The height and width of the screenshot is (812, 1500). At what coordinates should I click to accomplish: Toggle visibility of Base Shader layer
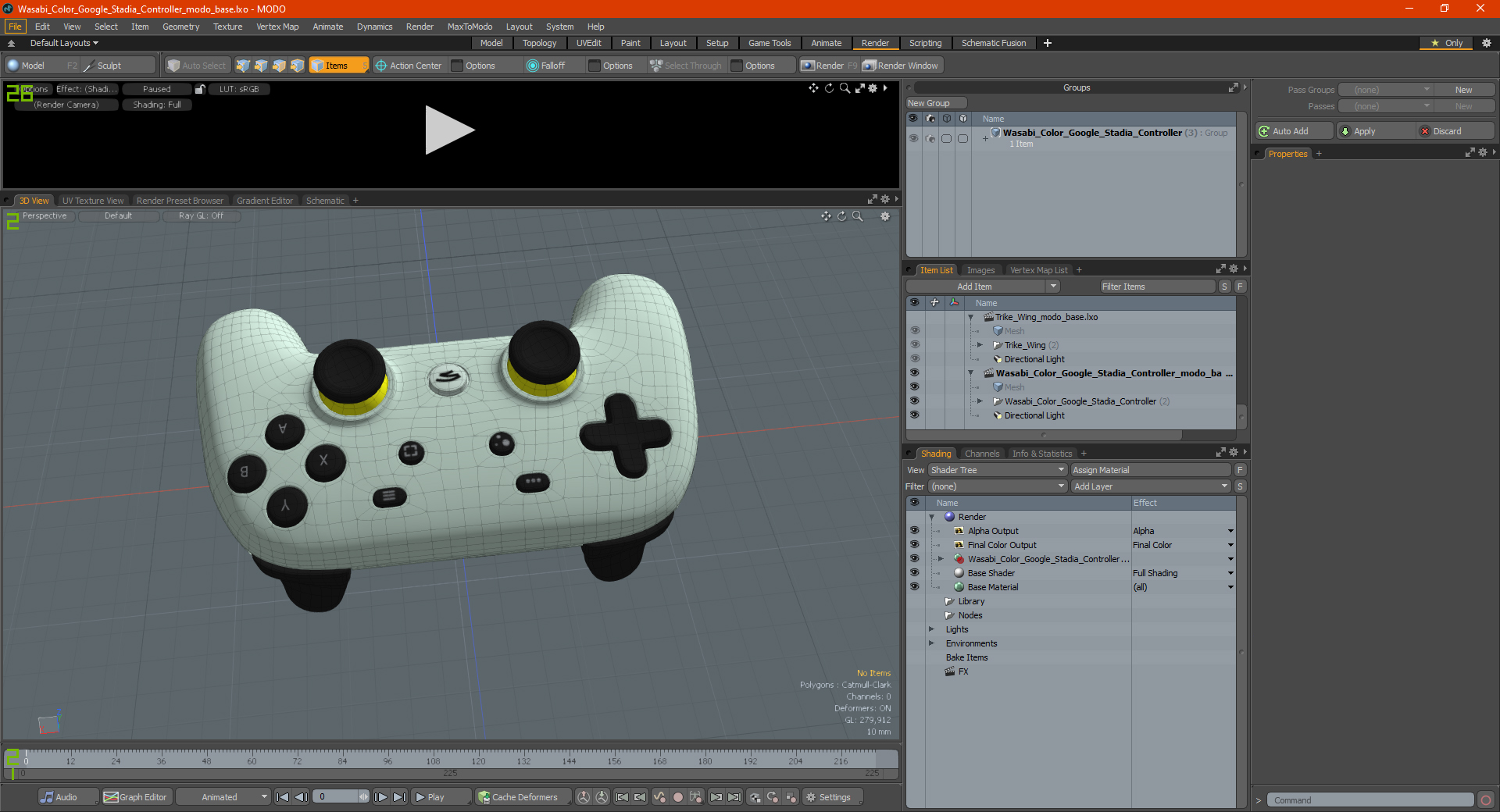pos(914,573)
